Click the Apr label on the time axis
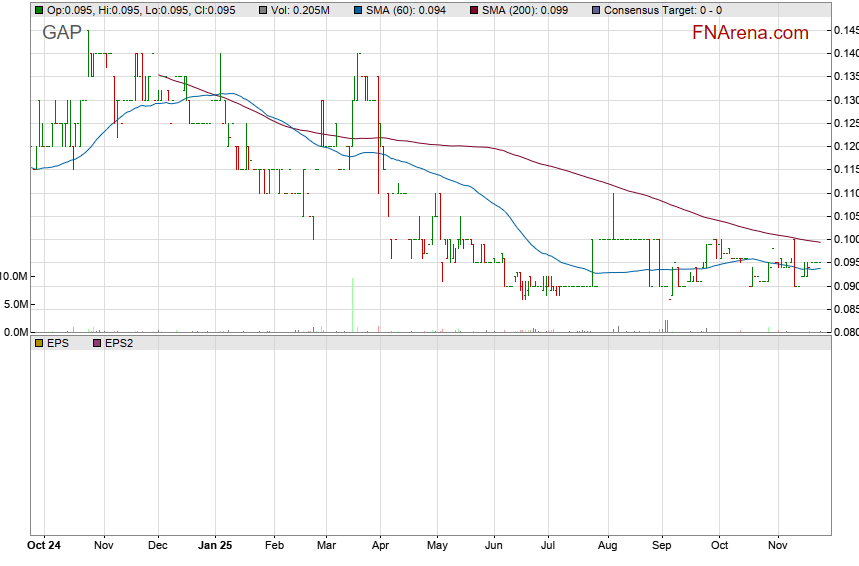This screenshot has width=859, height=566. (380, 547)
